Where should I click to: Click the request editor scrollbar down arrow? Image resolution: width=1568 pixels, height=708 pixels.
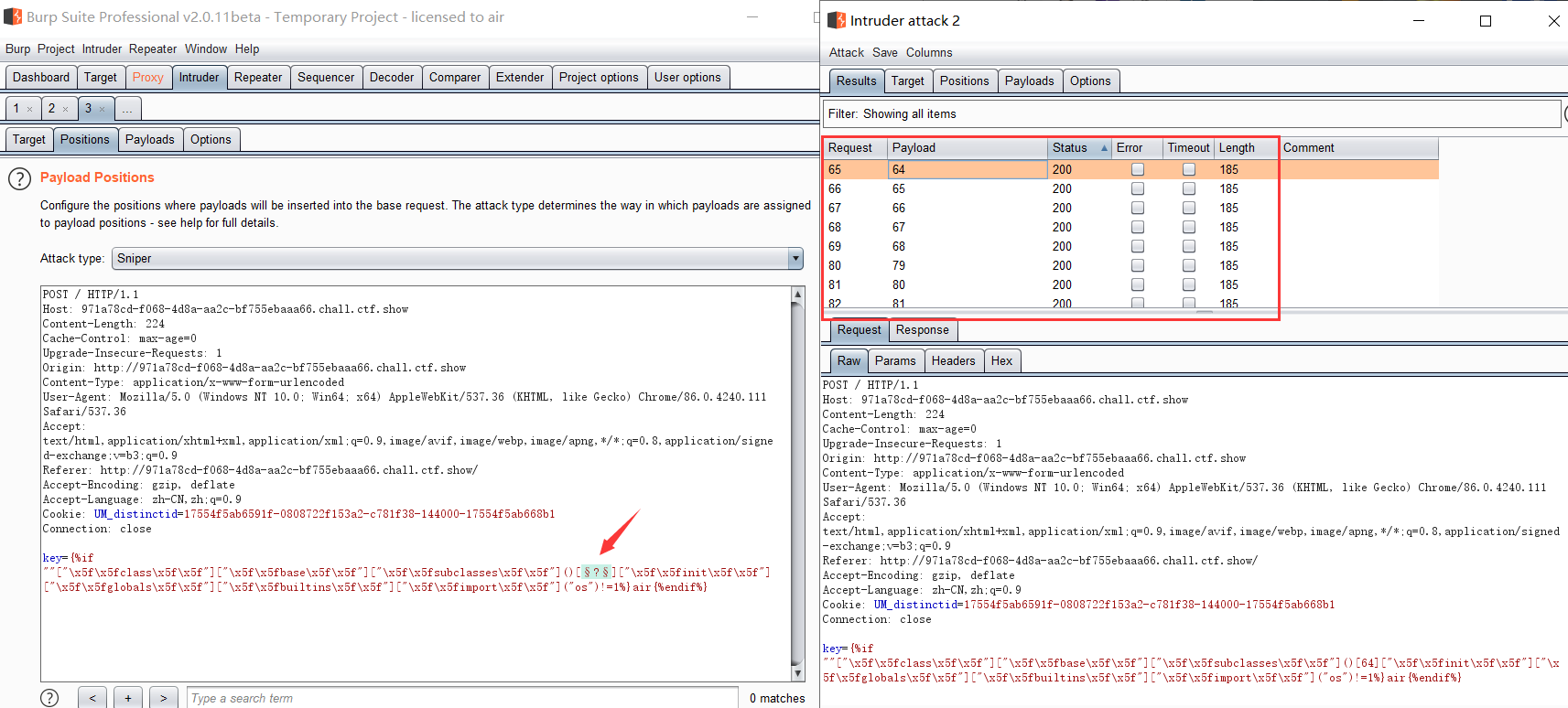click(798, 674)
